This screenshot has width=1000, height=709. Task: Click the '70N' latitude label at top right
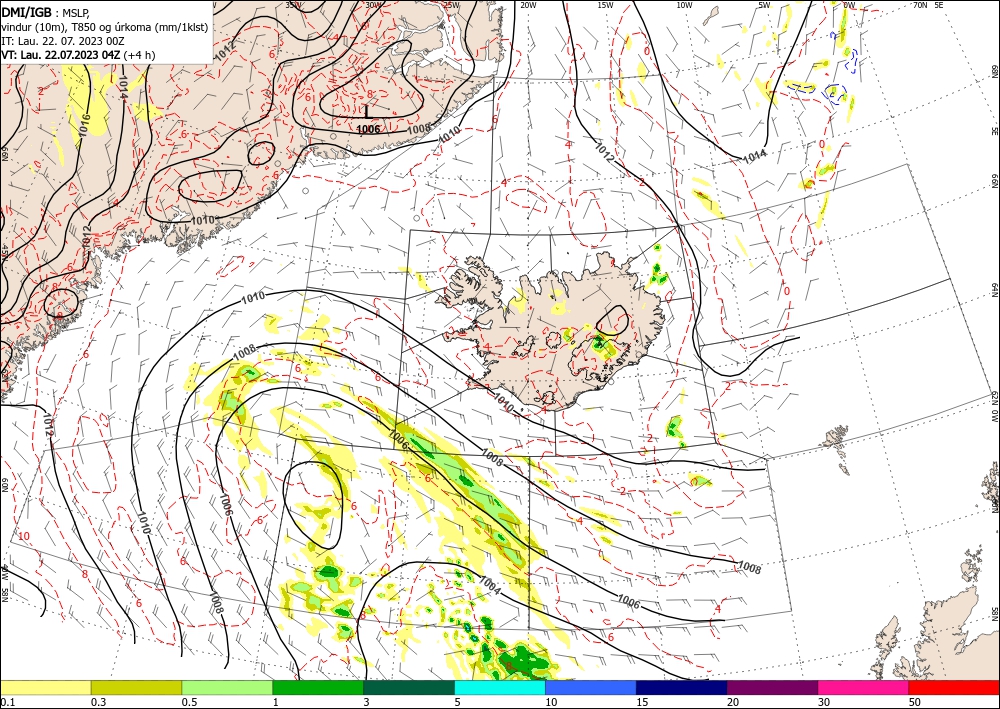pyautogui.click(x=920, y=4)
